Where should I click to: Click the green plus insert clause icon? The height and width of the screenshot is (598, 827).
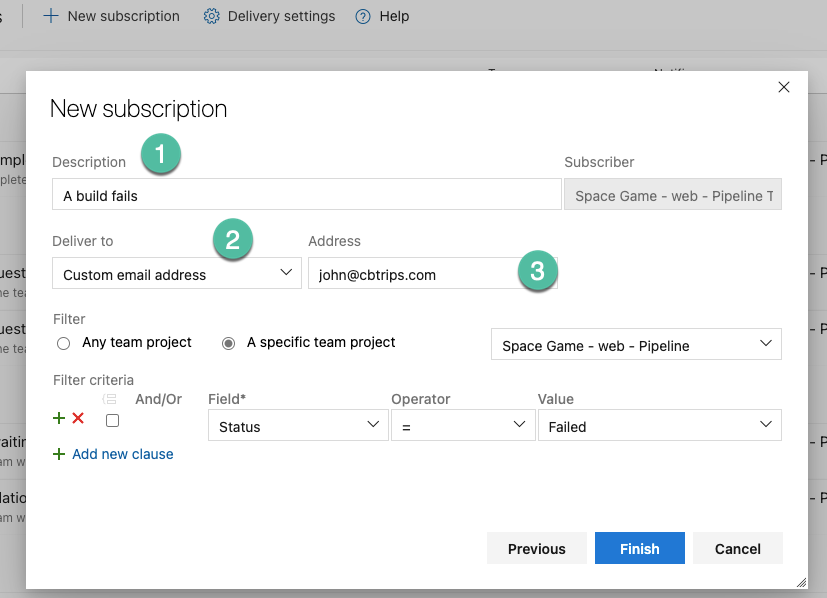(59, 418)
